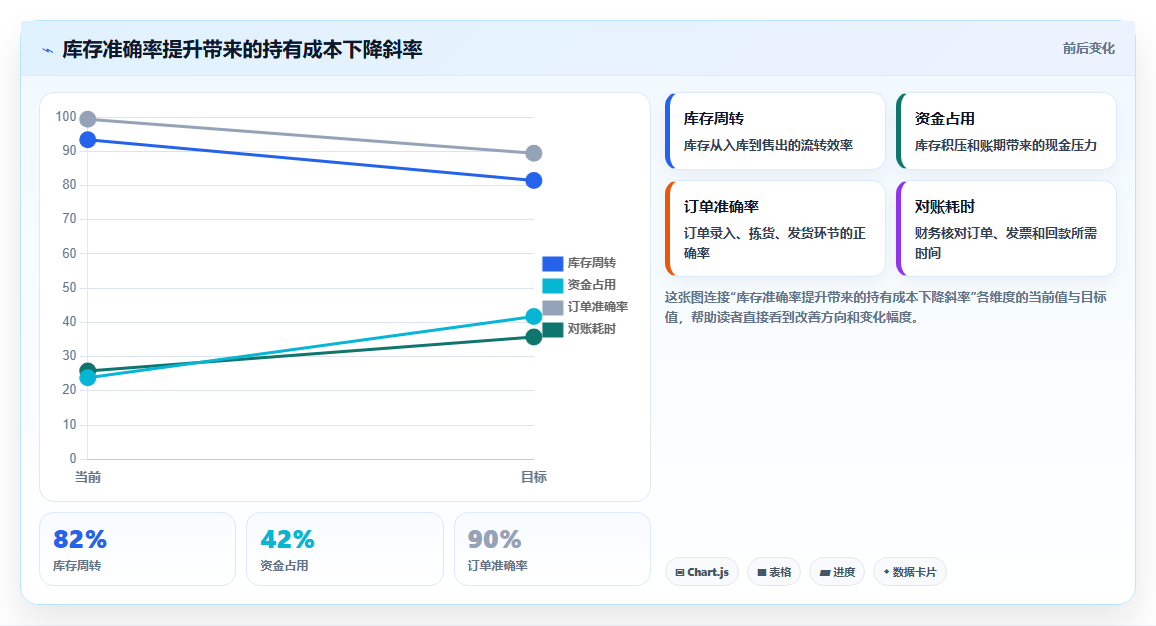Click the 对账耗时 legend label
The width and height of the screenshot is (1156, 626).
click(591, 329)
